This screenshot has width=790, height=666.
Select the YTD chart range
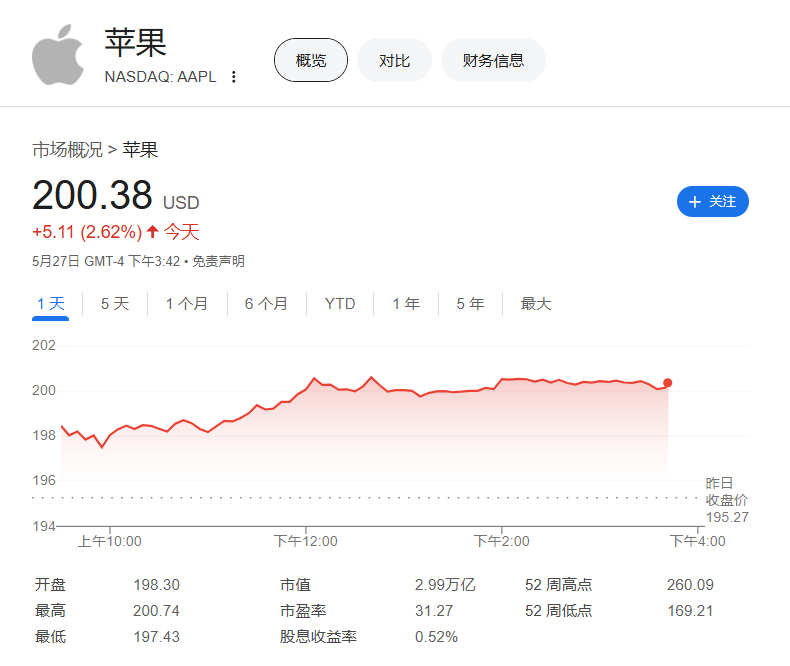[x=340, y=304]
